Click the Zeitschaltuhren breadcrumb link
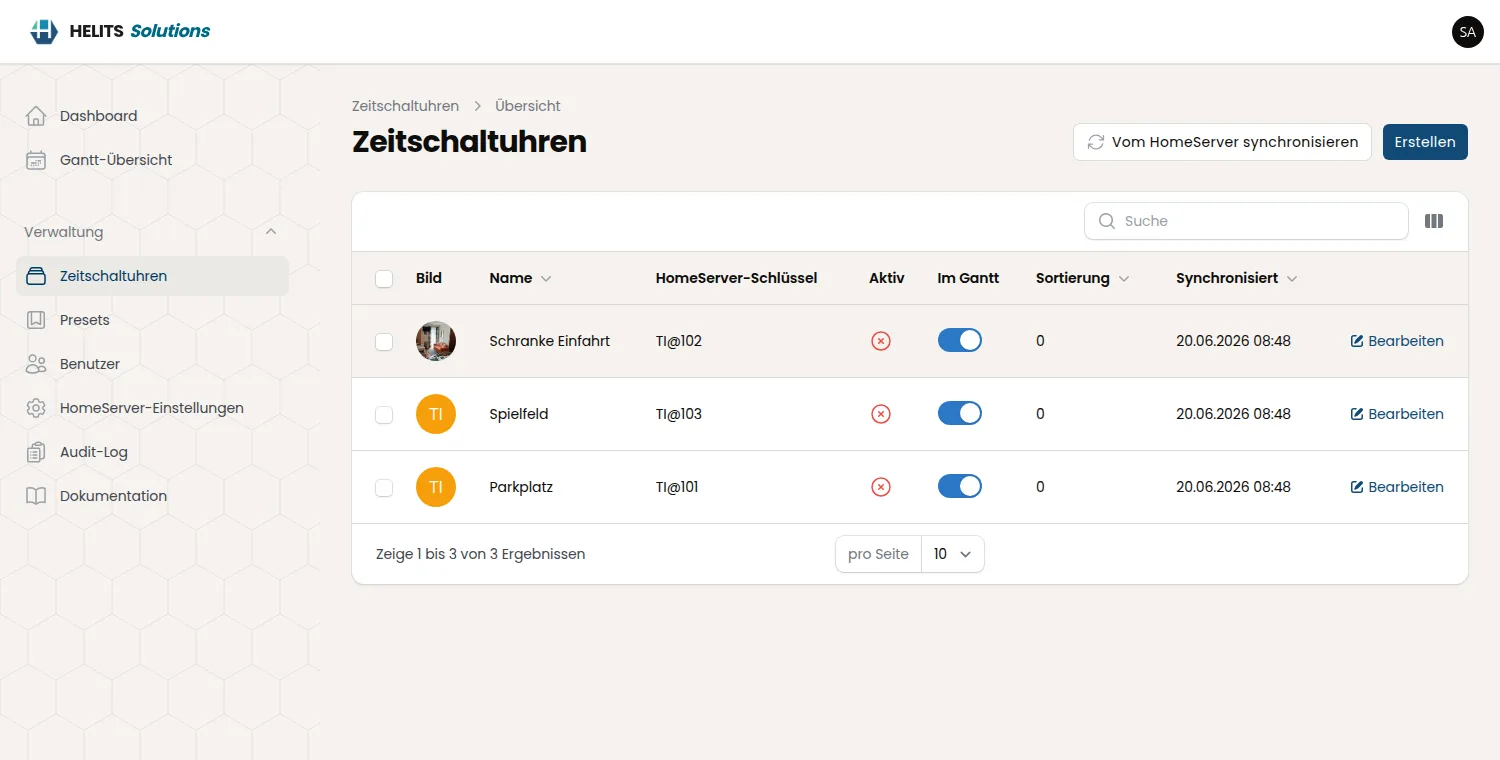The image size is (1500, 760). 405,106
